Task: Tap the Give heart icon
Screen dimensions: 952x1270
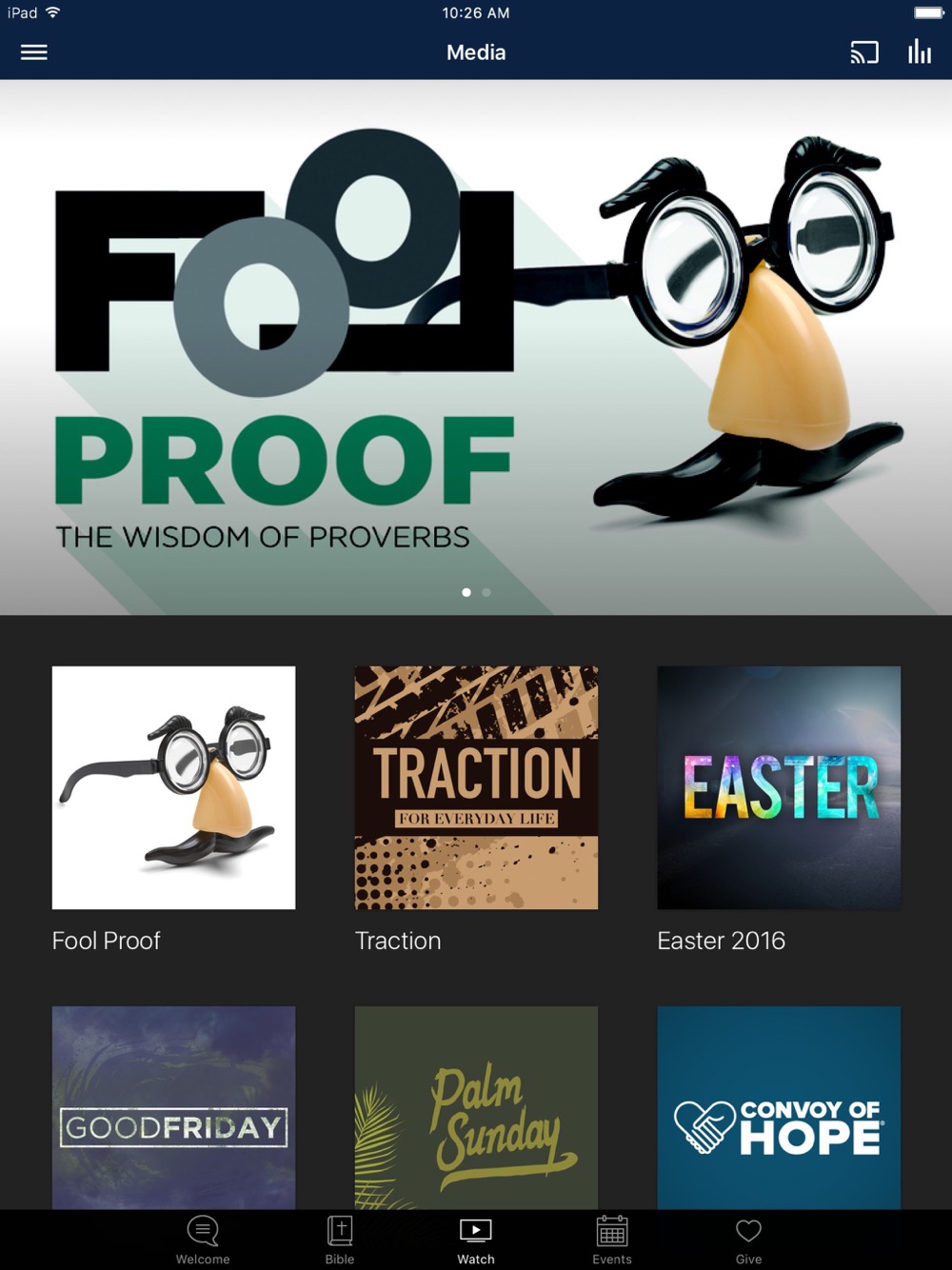Action: tap(749, 1231)
